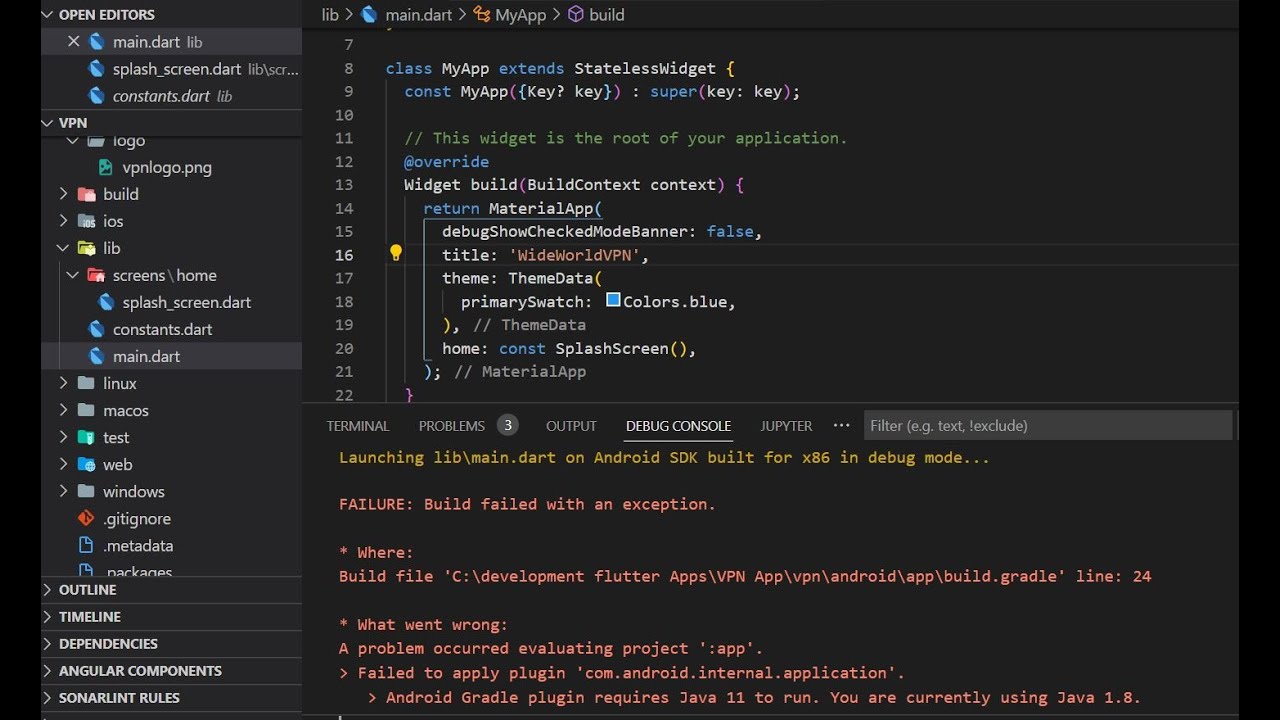Image resolution: width=1280 pixels, height=720 pixels.
Task: Click the Dart icon beside splash_screen.dart in lib
Action: click(106, 302)
